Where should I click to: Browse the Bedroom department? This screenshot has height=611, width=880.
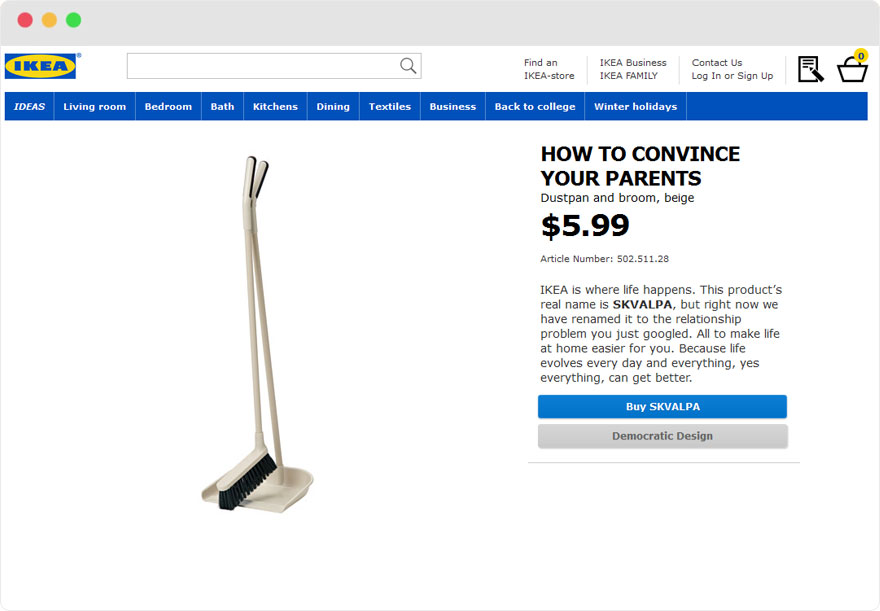click(x=168, y=106)
